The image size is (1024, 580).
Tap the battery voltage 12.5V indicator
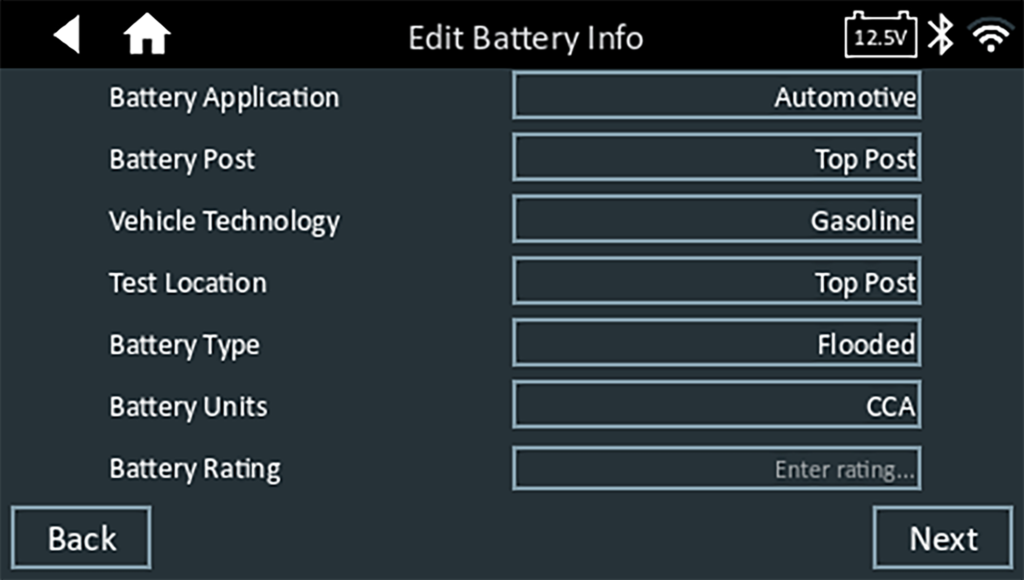[880, 36]
